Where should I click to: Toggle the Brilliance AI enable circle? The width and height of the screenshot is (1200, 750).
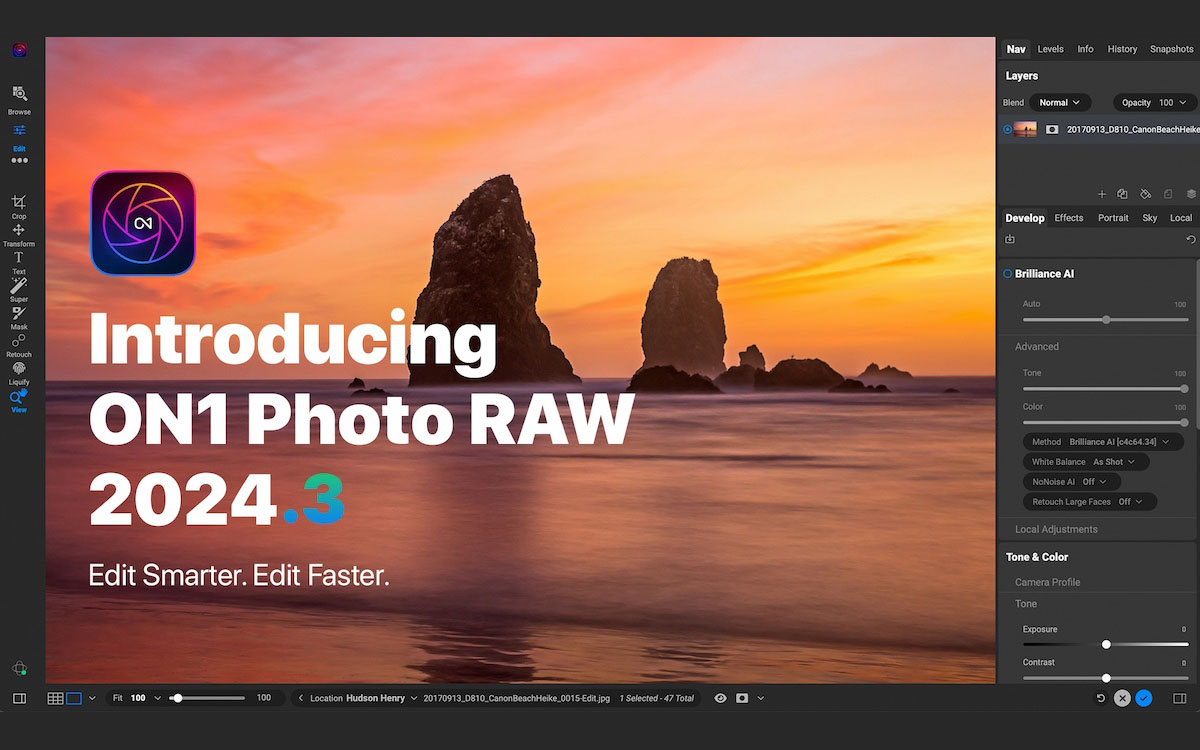1008,273
